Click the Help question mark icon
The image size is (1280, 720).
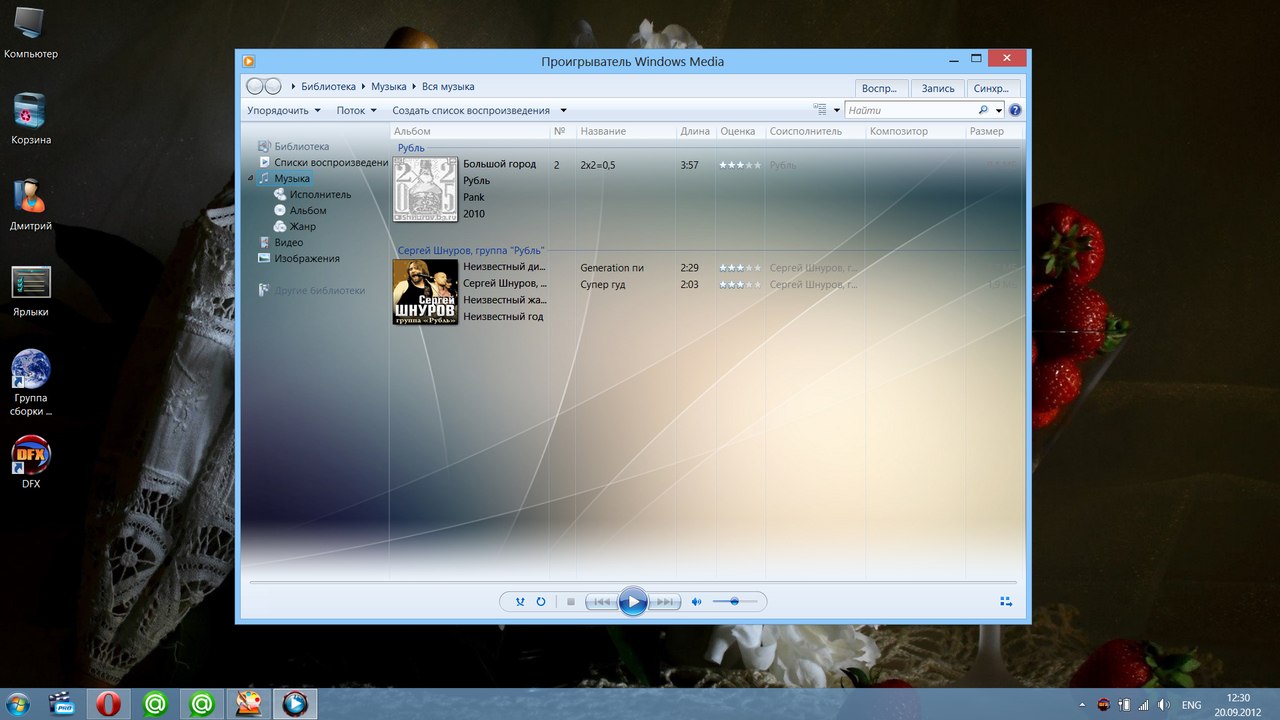tap(1015, 111)
